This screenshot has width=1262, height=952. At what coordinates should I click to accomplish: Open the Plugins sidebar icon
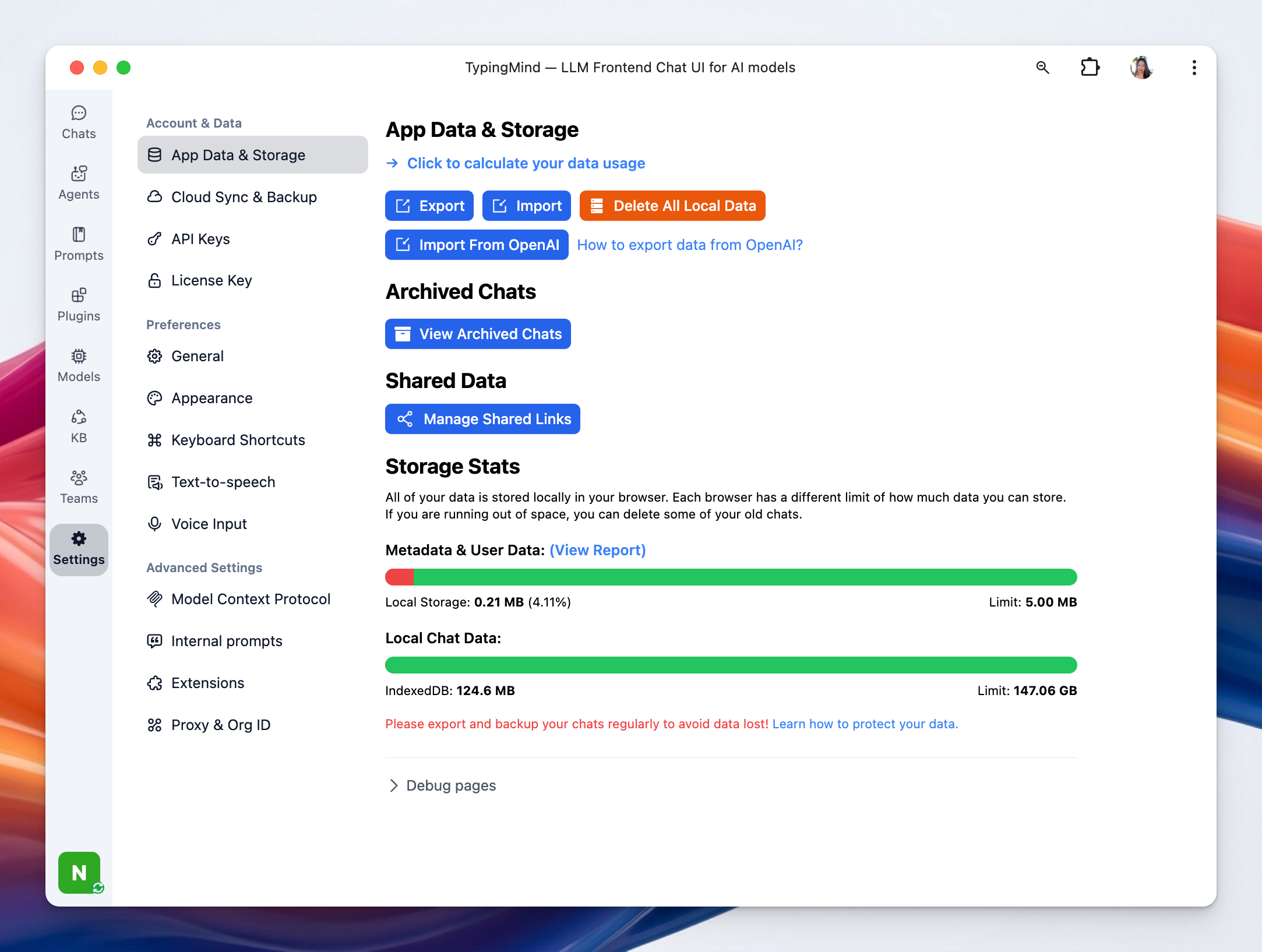(x=79, y=305)
